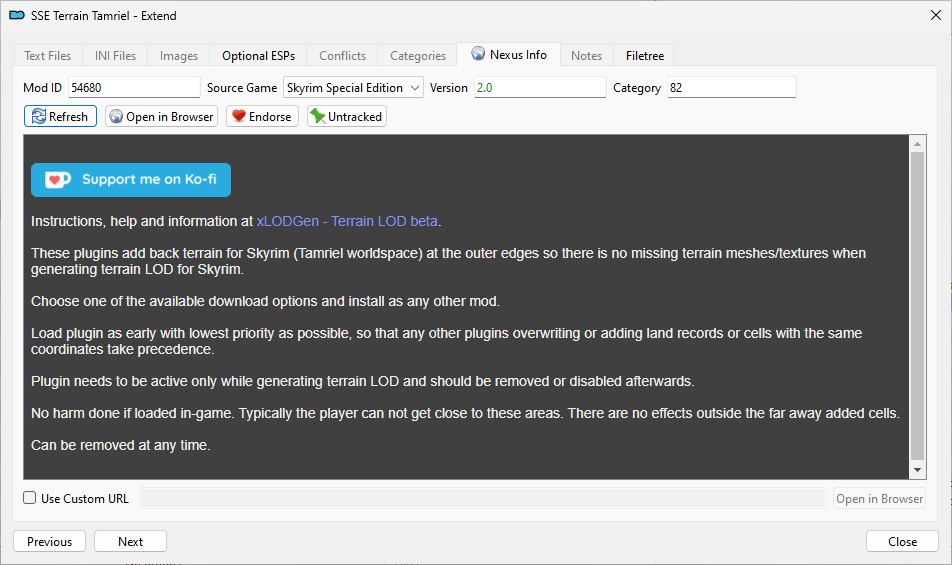The width and height of the screenshot is (952, 565).
Task: Switch to the INI Files tab
Action: coord(115,56)
